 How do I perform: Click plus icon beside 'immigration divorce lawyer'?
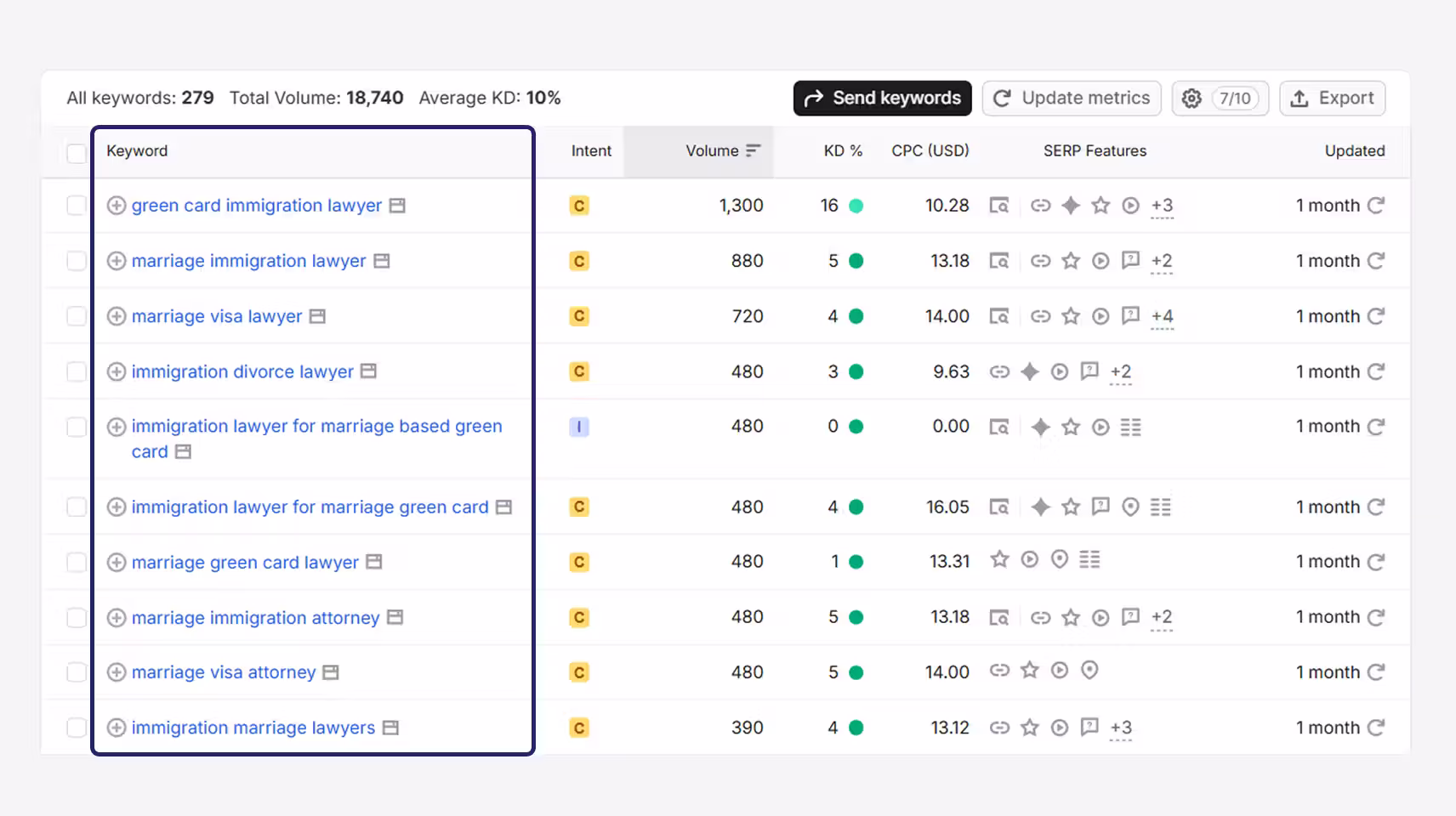(x=117, y=371)
